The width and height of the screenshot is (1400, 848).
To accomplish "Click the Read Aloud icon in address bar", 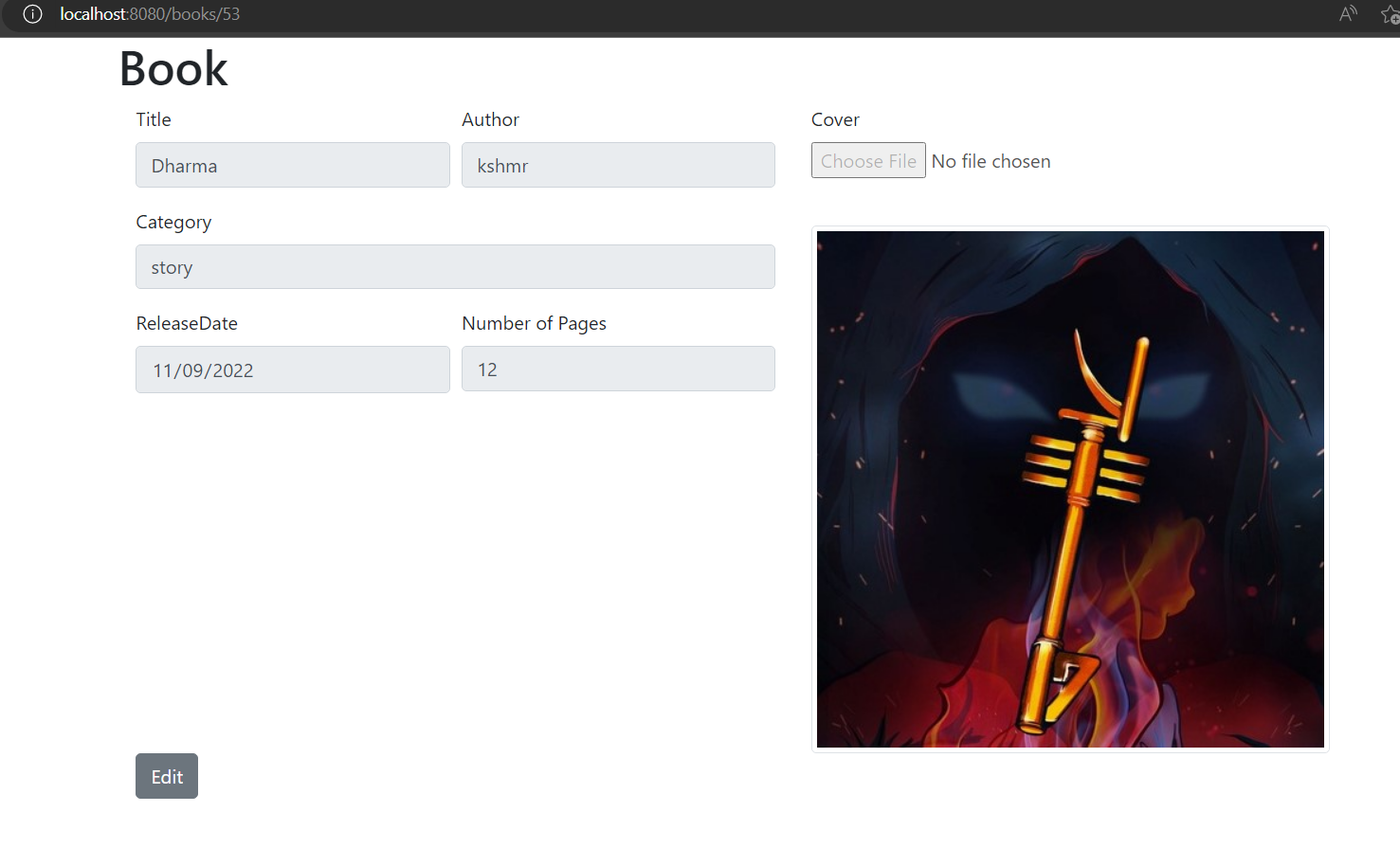I will [1348, 14].
